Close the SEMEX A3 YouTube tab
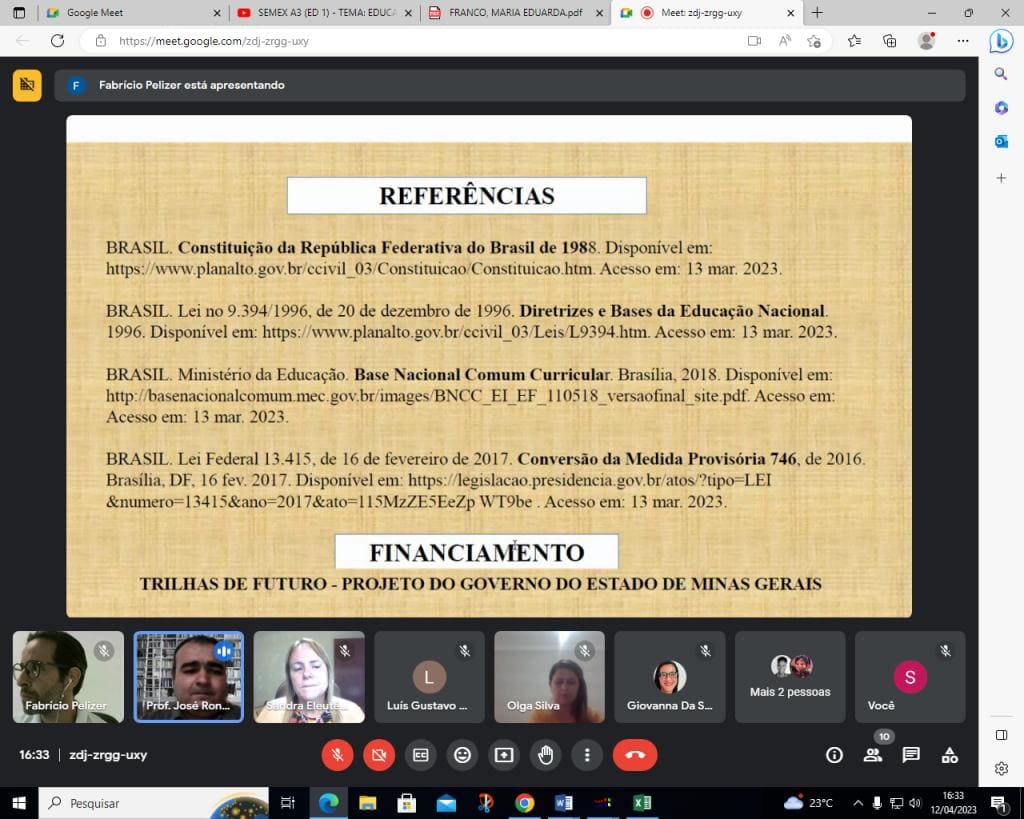 [408, 13]
